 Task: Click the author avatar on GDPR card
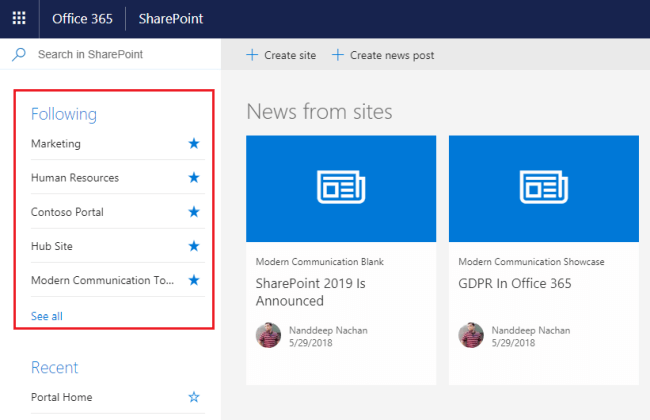coord(471,335)
